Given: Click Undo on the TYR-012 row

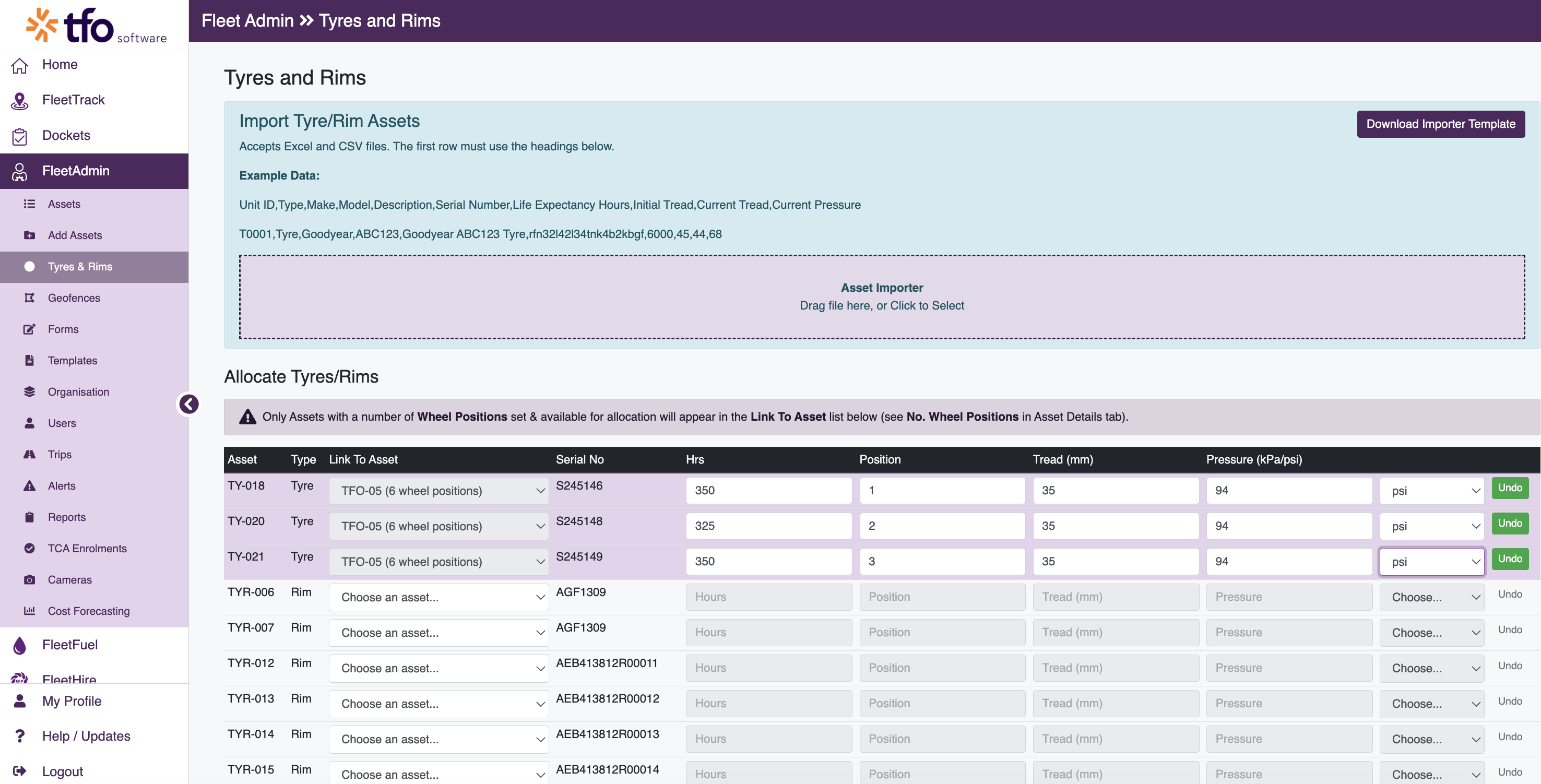Looking at the screenshot, I should coord(1510,666).
